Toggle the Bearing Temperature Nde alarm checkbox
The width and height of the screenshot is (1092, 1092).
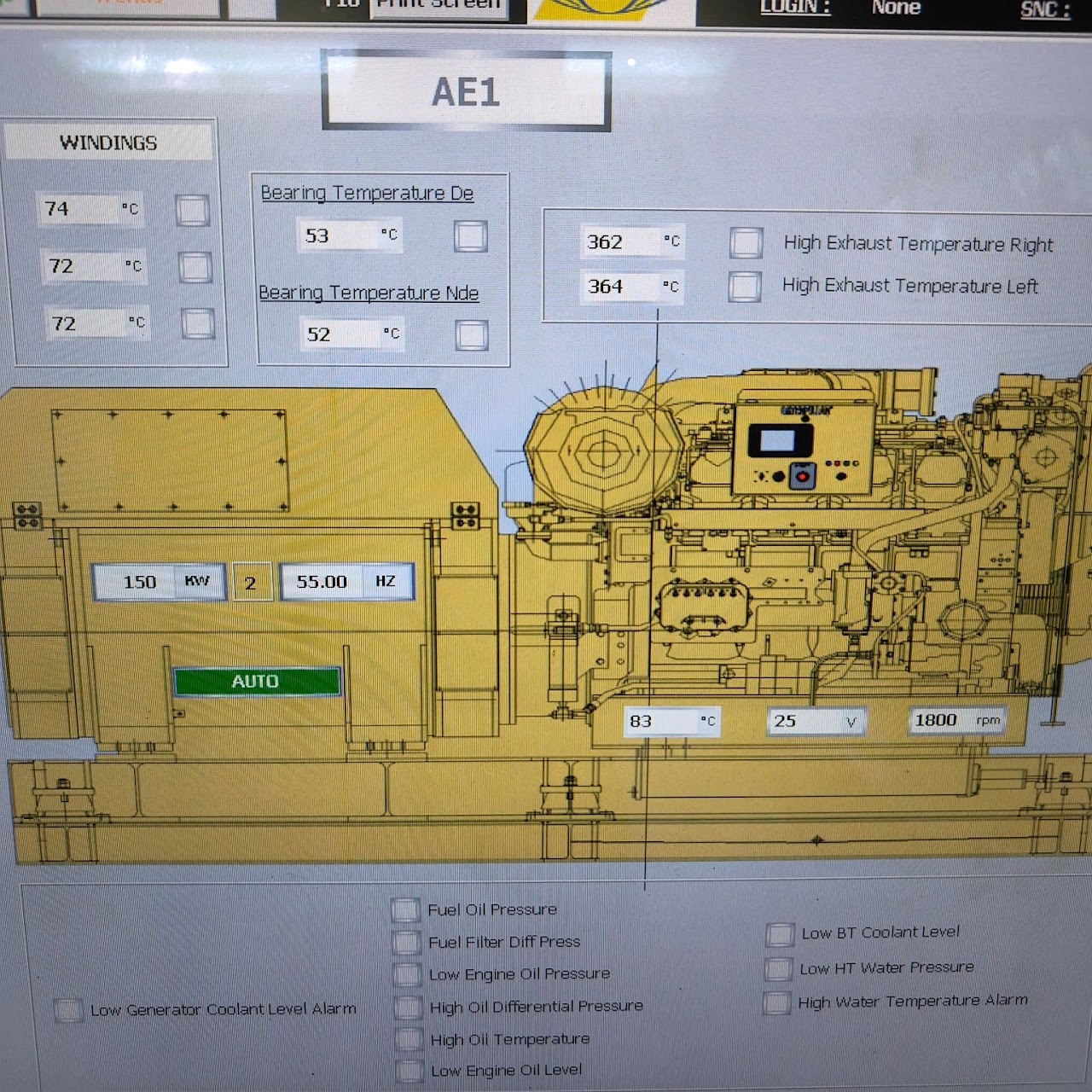coord(471,335)
